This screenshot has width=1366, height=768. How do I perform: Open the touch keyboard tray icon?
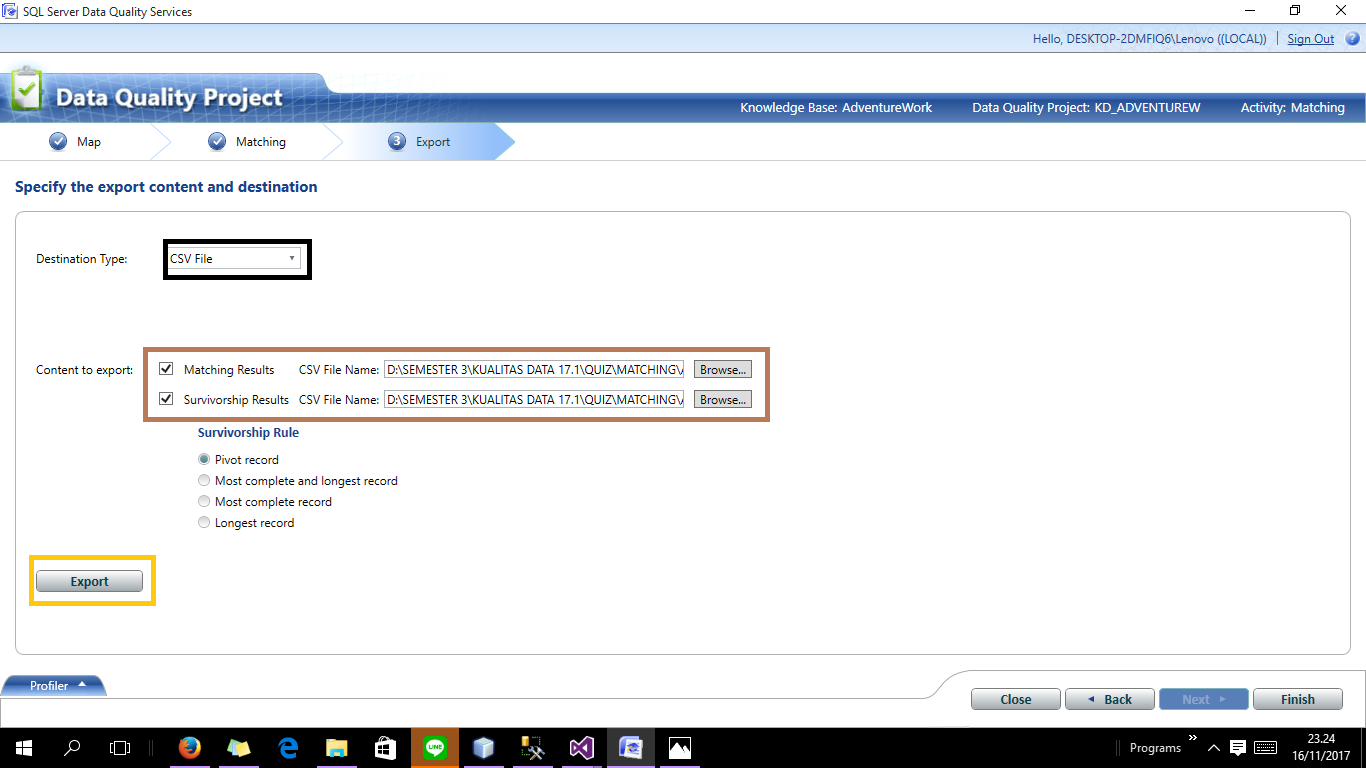[x=1265, y=748]
